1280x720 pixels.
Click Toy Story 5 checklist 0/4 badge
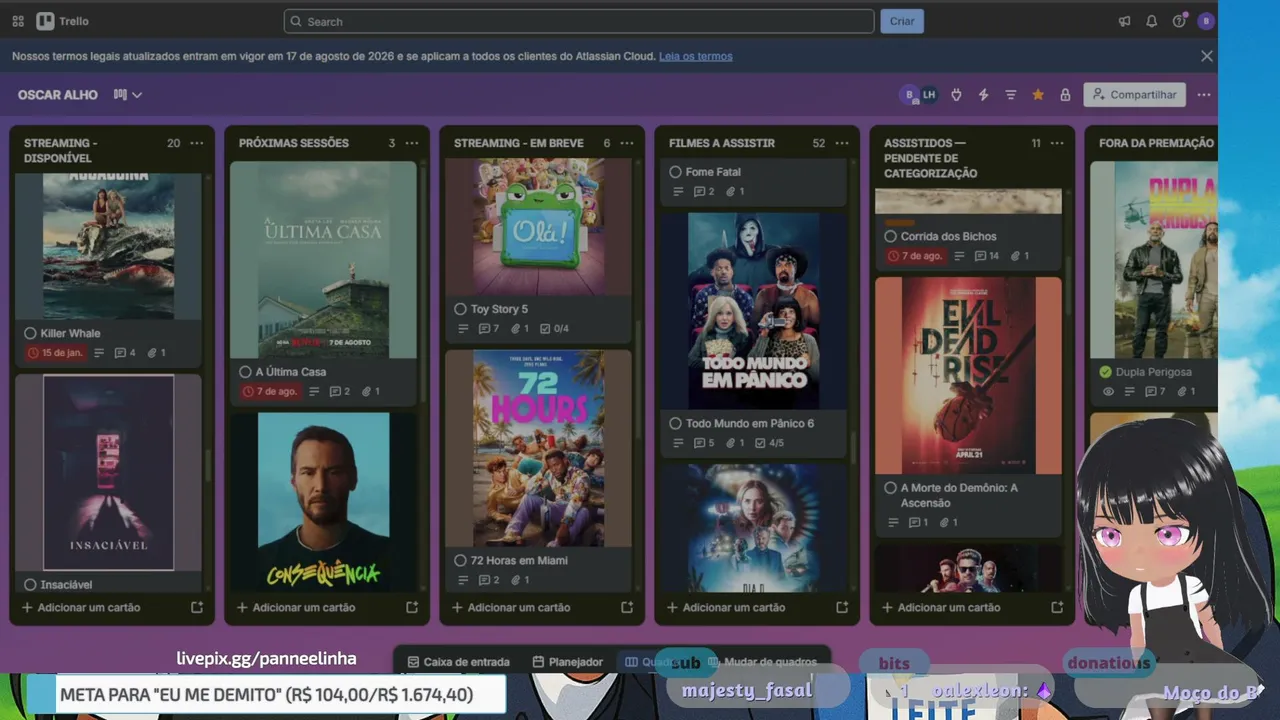coord(554,328)
